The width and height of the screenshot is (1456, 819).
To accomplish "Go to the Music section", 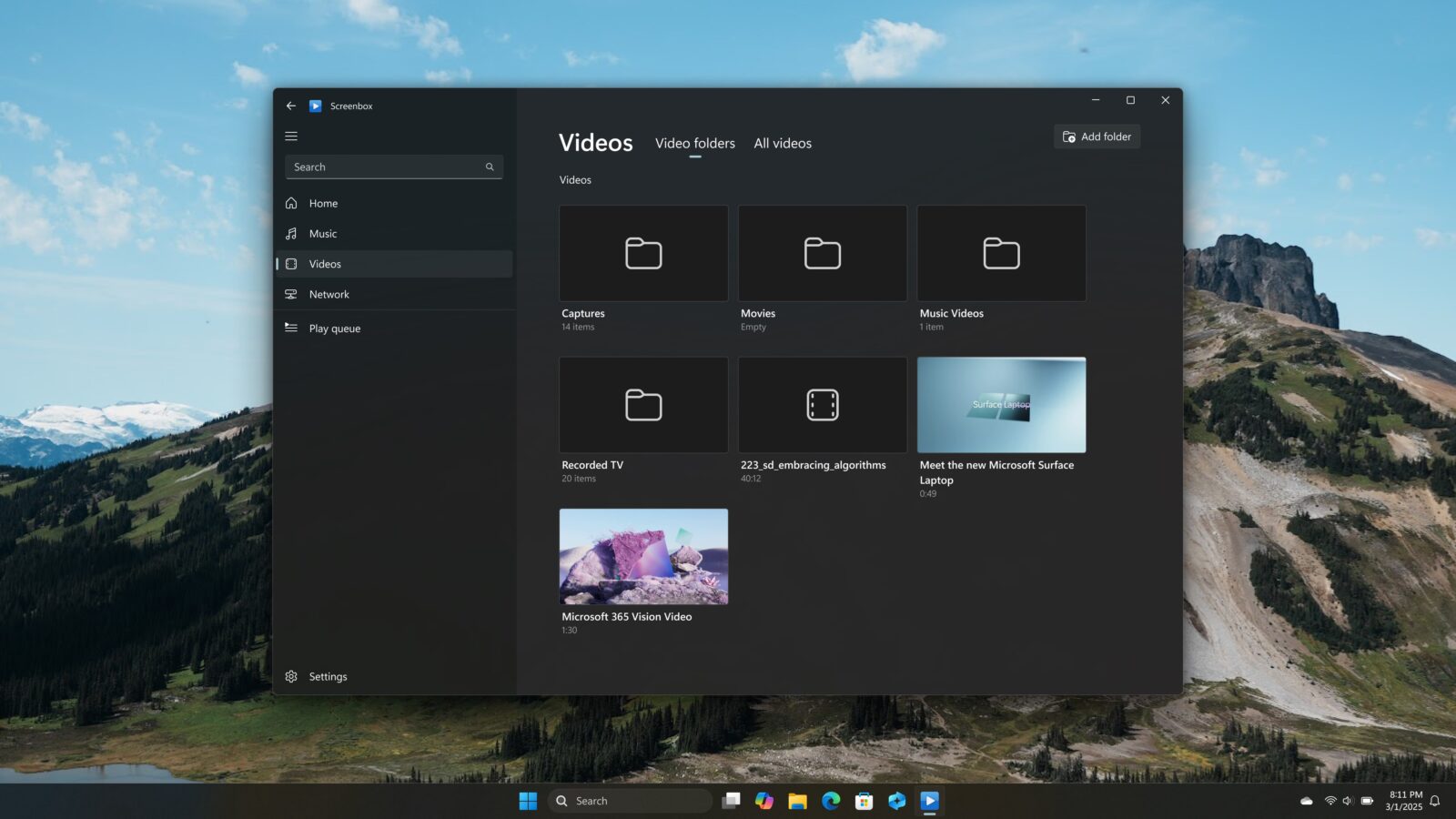I will click(322, 234).
